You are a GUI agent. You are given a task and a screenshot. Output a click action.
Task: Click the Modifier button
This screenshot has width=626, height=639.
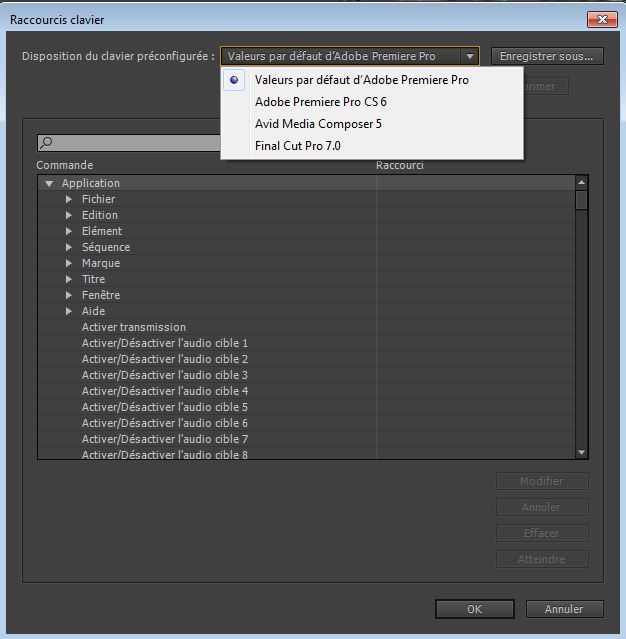[x=542, y=481]
